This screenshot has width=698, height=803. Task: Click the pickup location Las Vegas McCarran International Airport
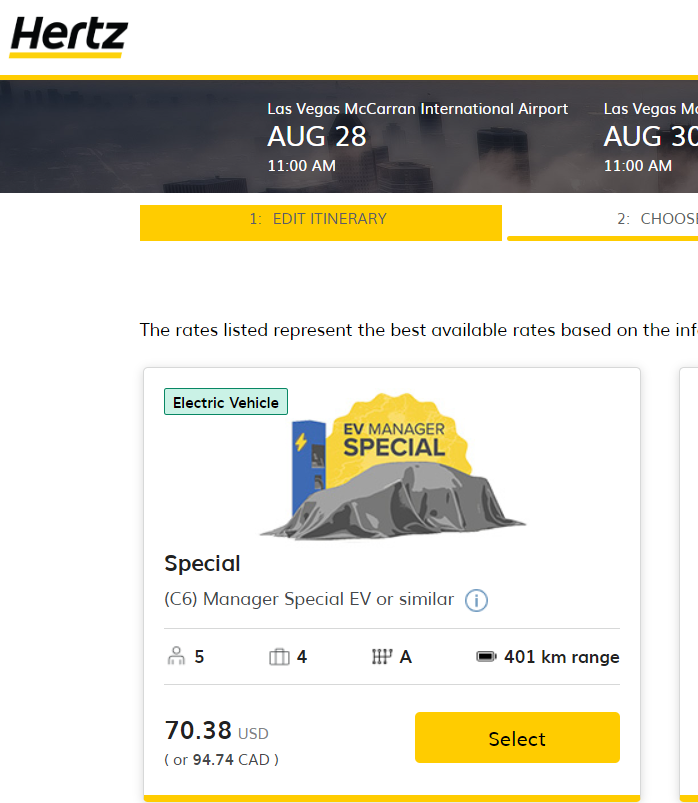coord(417,109)
